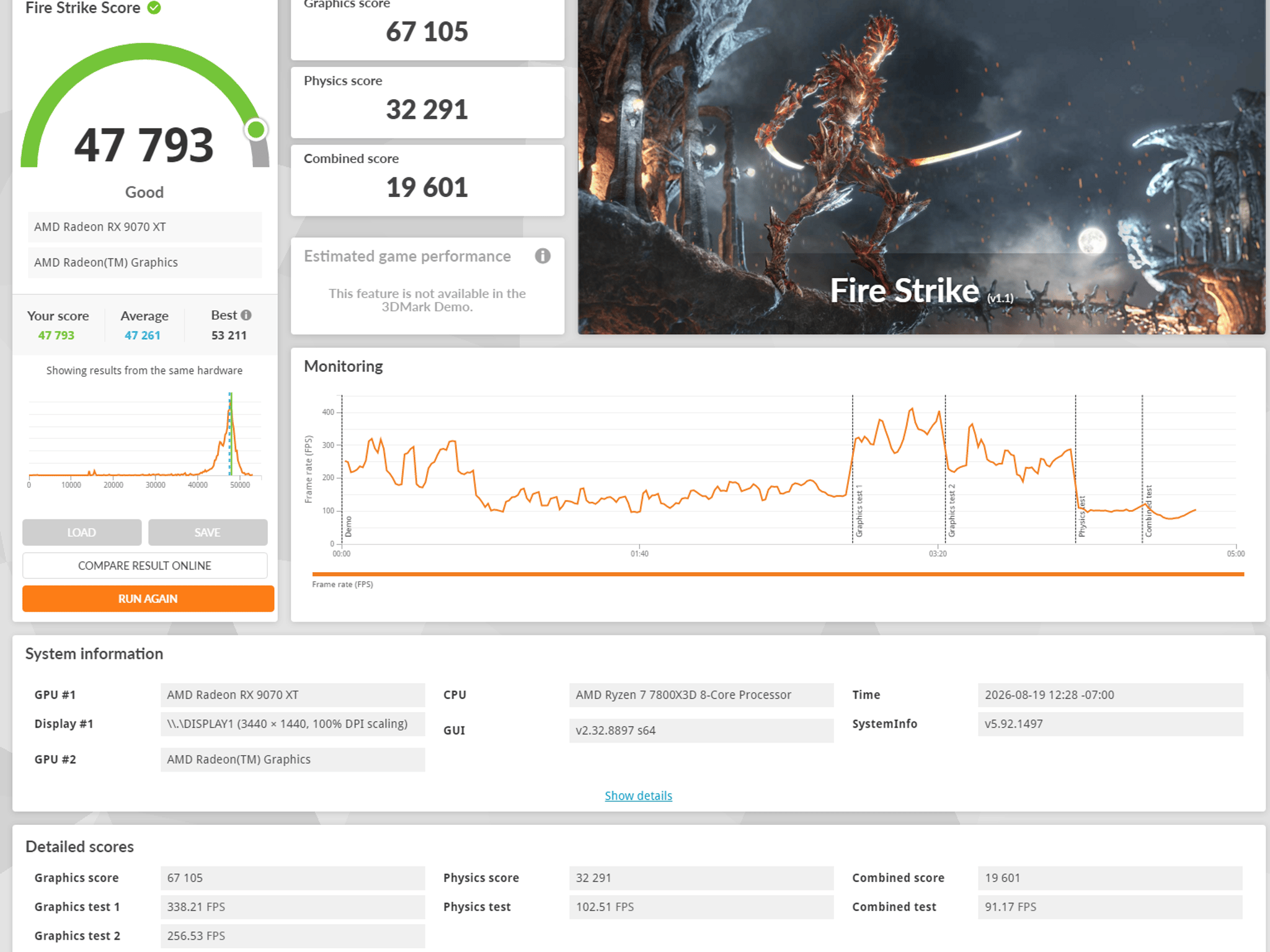Click the SAVE button

208,532
